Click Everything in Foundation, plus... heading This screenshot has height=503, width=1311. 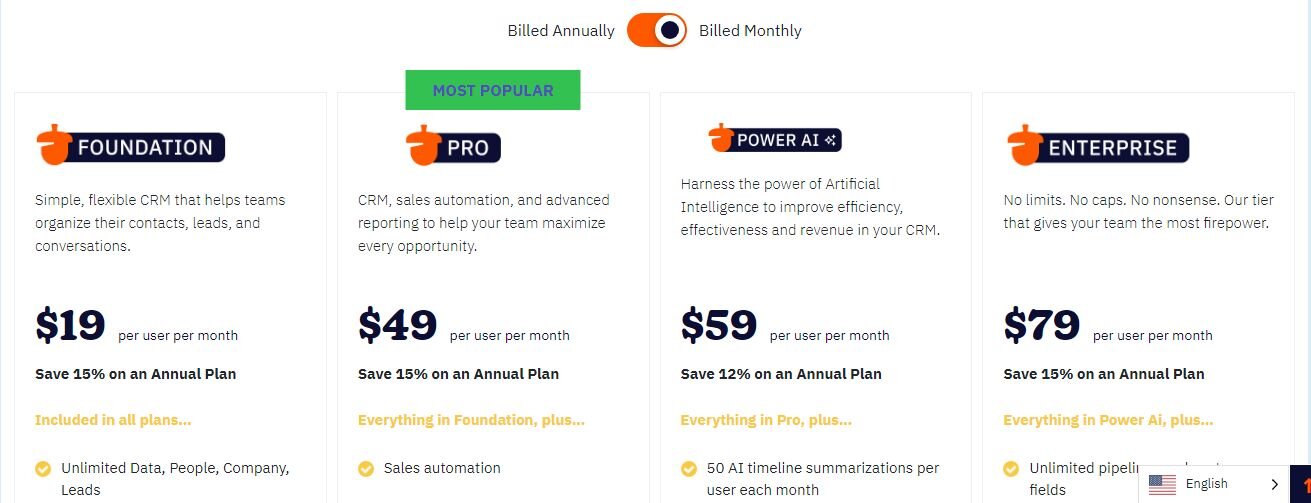click(471, 420)
